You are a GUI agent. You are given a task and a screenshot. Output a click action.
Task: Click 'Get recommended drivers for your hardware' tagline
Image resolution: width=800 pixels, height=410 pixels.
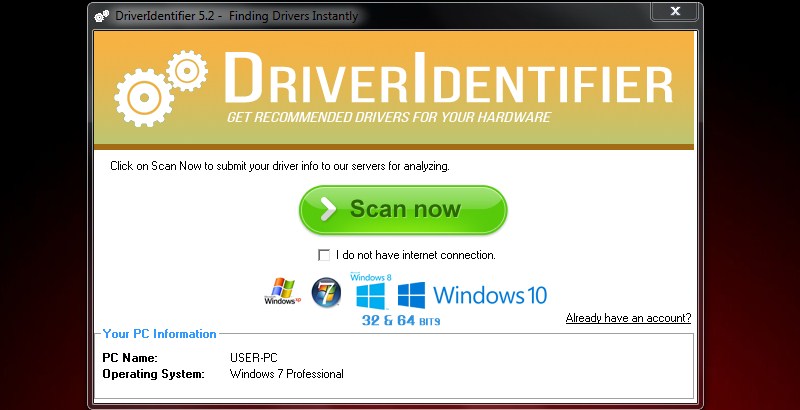(x=389, y=117)
